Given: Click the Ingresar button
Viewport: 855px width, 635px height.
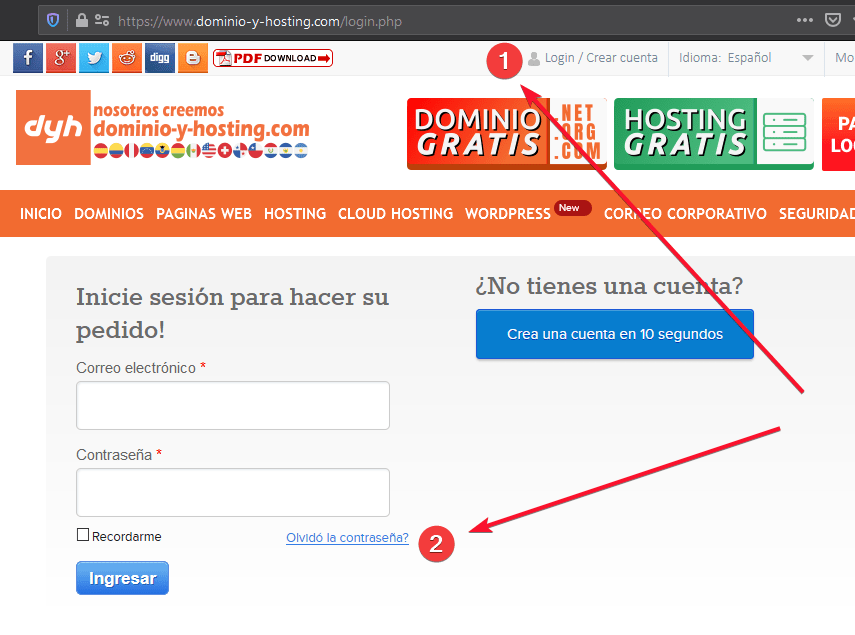Looking at the screenshot, I should [123, 578].
